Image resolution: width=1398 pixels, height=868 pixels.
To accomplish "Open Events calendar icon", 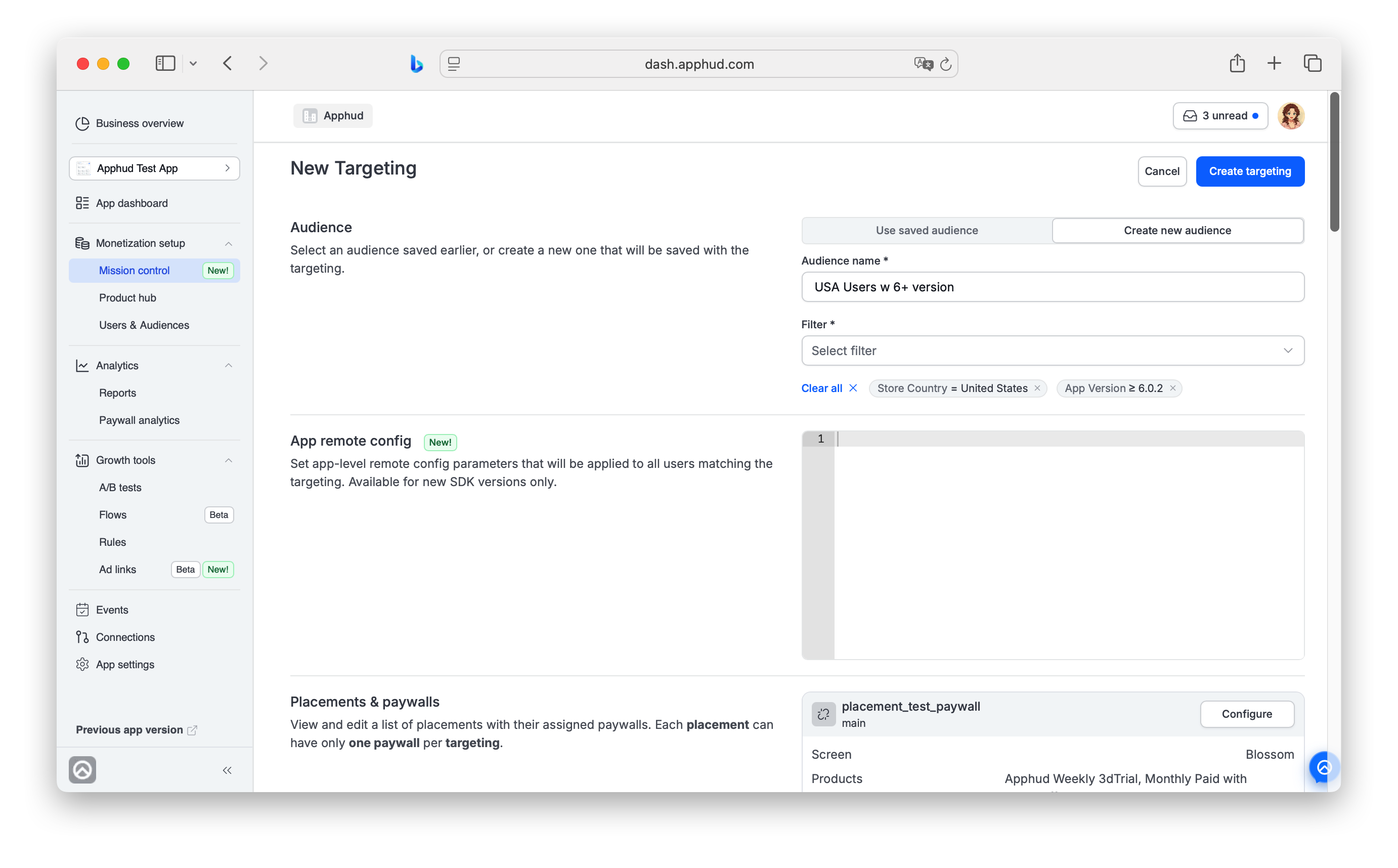I will pyautogui.click(x=82, y=610).
